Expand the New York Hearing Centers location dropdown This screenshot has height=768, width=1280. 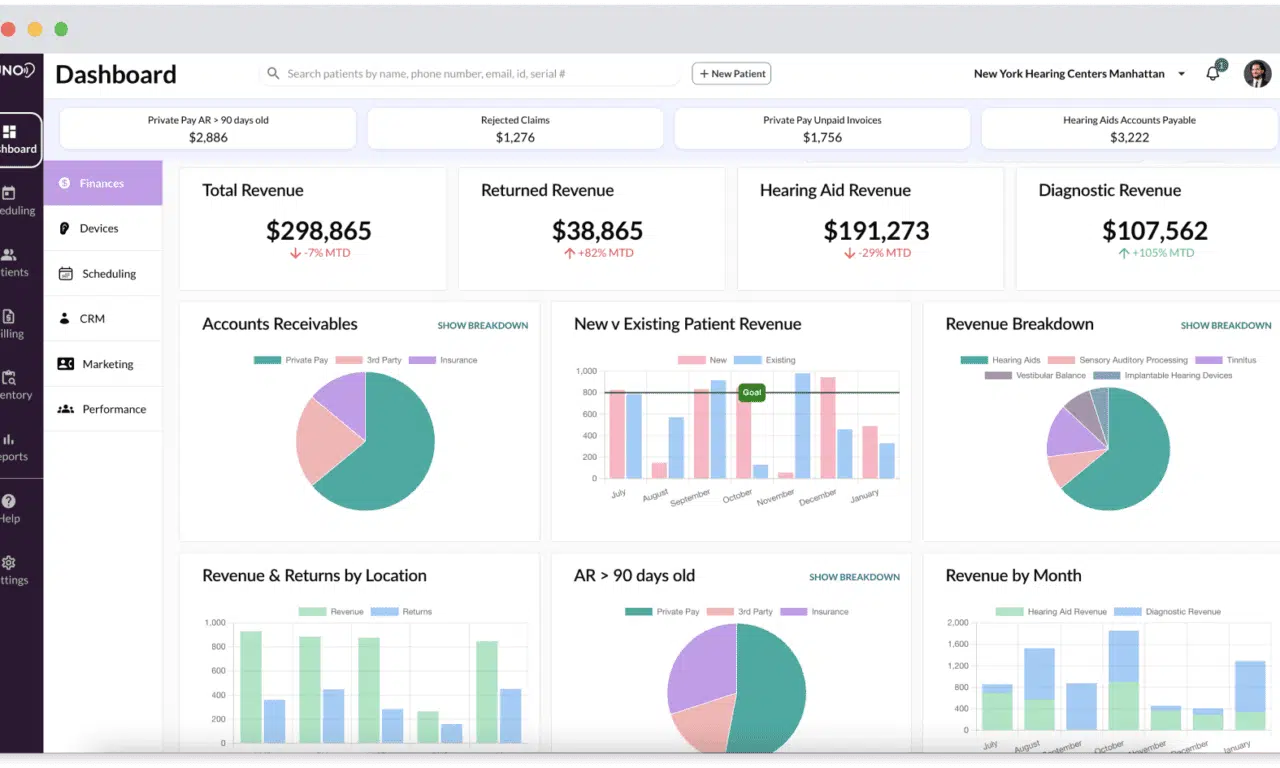(x=1181, y=74)
